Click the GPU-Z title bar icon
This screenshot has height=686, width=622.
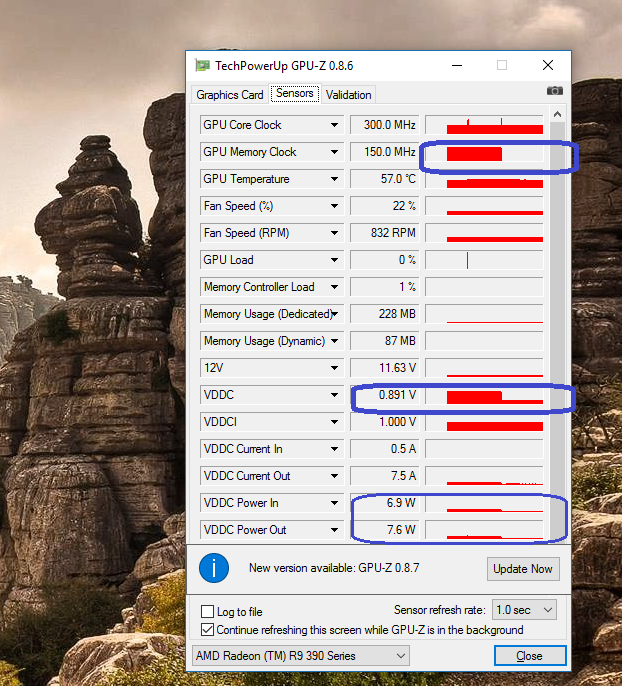(x=202, y=66)
